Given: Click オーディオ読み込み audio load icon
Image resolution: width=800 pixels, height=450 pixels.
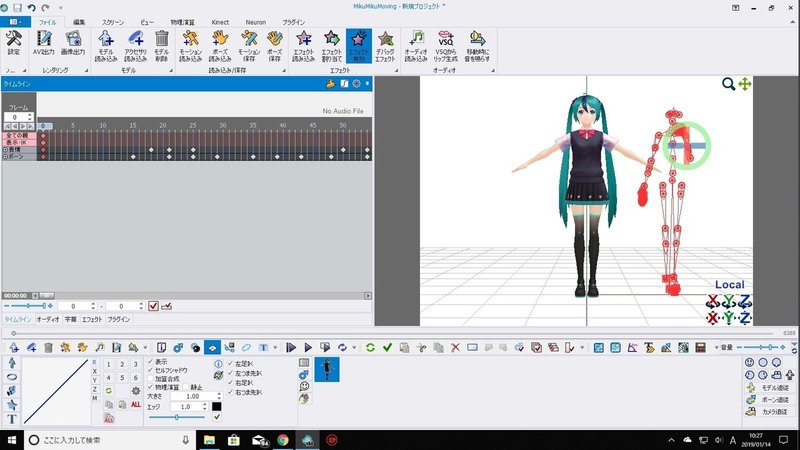Looking at the screenshot, I should point(416,46).
